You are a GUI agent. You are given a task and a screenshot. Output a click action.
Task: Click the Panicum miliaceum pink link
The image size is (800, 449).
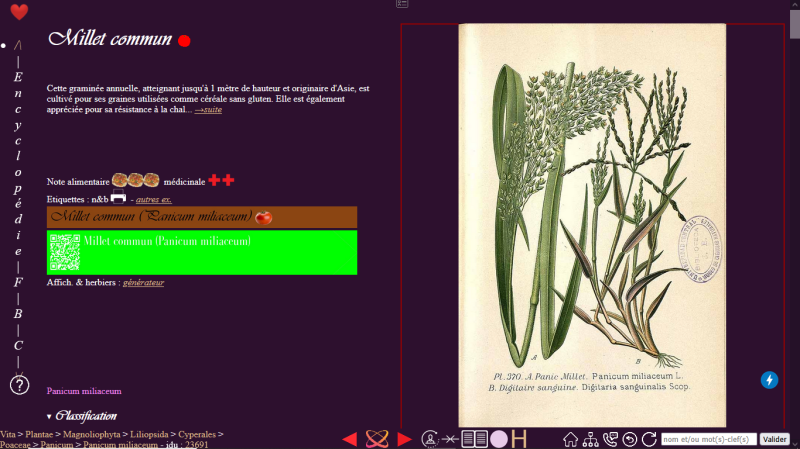[84, 391]
